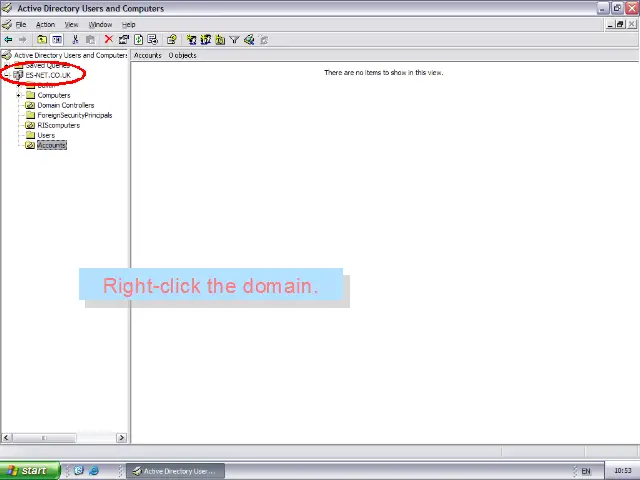Minimize the inner console window
The image size is (640, 480).
click(x=610, y=24)
